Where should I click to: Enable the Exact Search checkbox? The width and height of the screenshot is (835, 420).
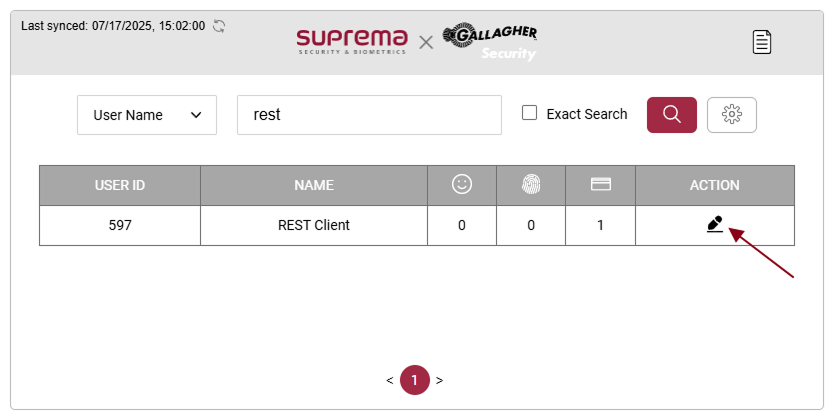530,113
